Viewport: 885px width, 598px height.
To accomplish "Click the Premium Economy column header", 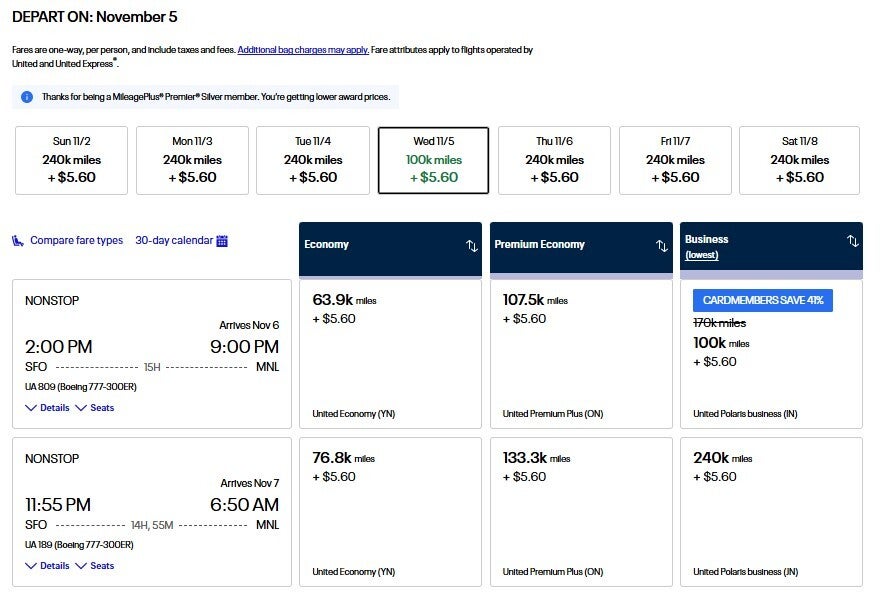I will click(581, 249).
